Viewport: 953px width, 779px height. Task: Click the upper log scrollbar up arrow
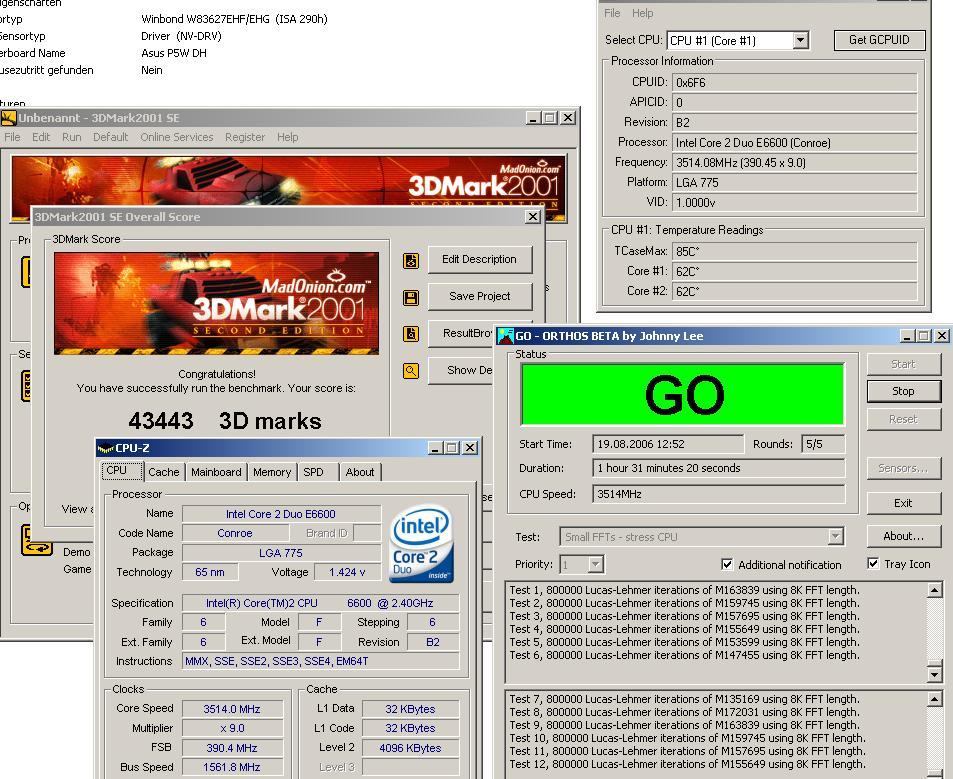click(935, 590)
